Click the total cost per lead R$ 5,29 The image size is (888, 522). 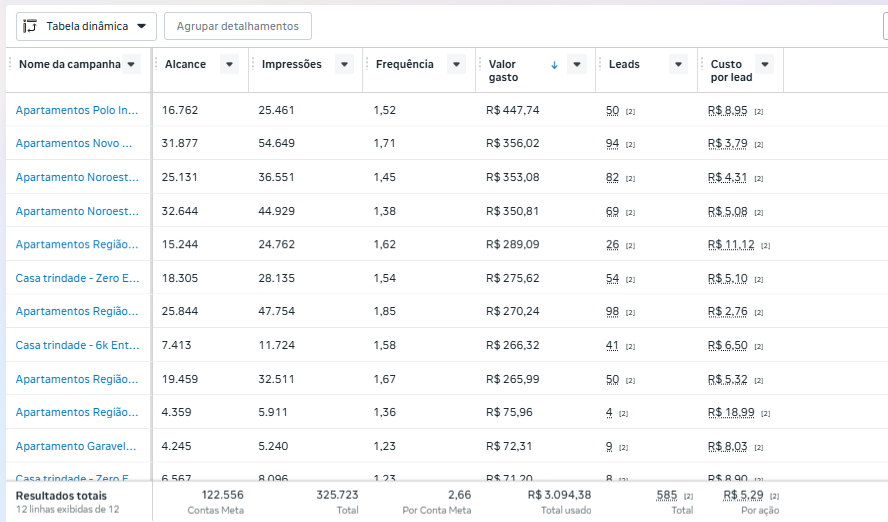pyautogui.click(x=743, y=495)
